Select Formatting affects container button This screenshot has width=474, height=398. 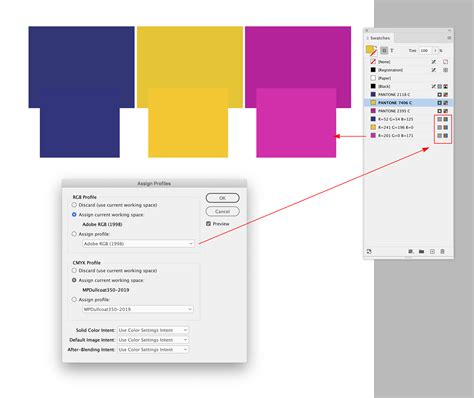point(384,50)
